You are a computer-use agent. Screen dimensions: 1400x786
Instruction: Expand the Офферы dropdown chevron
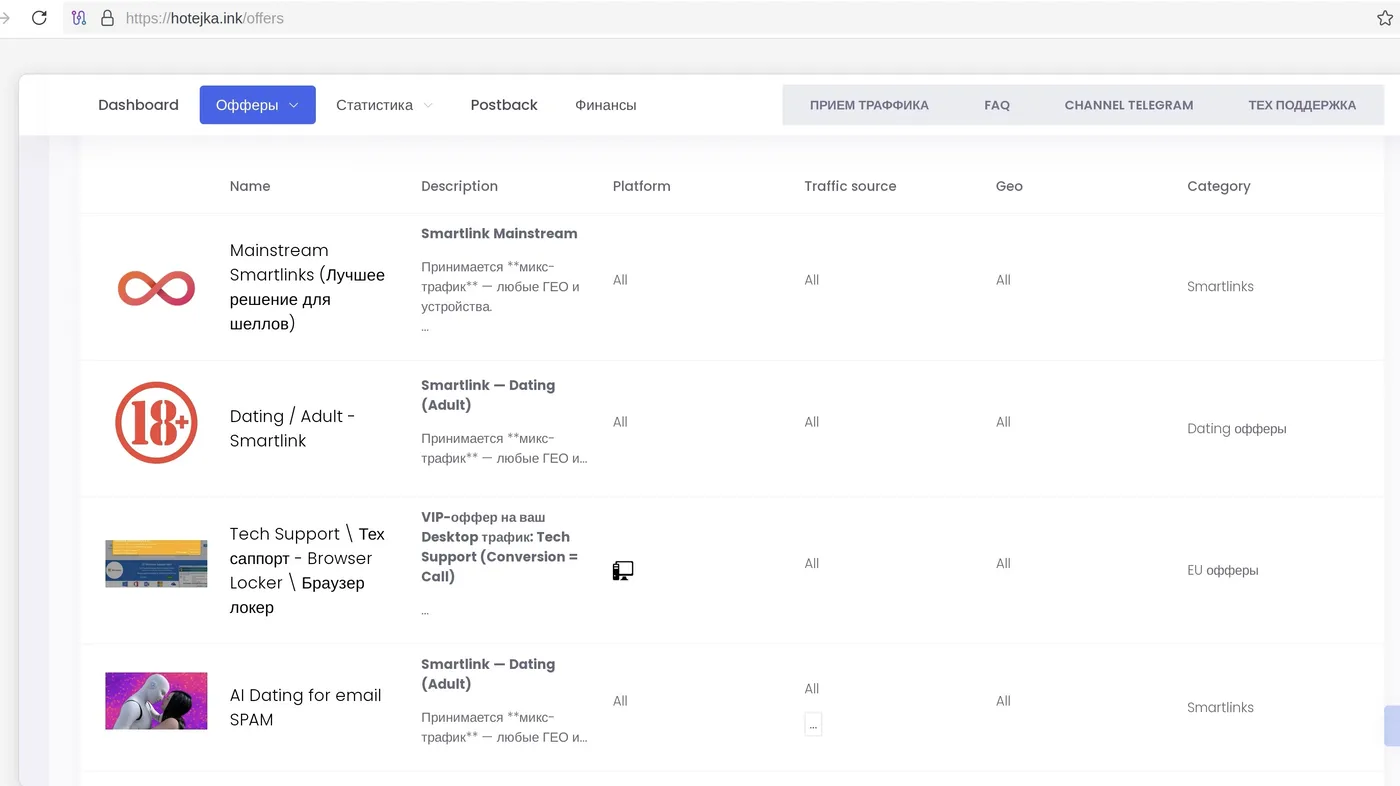pos(294,105)
